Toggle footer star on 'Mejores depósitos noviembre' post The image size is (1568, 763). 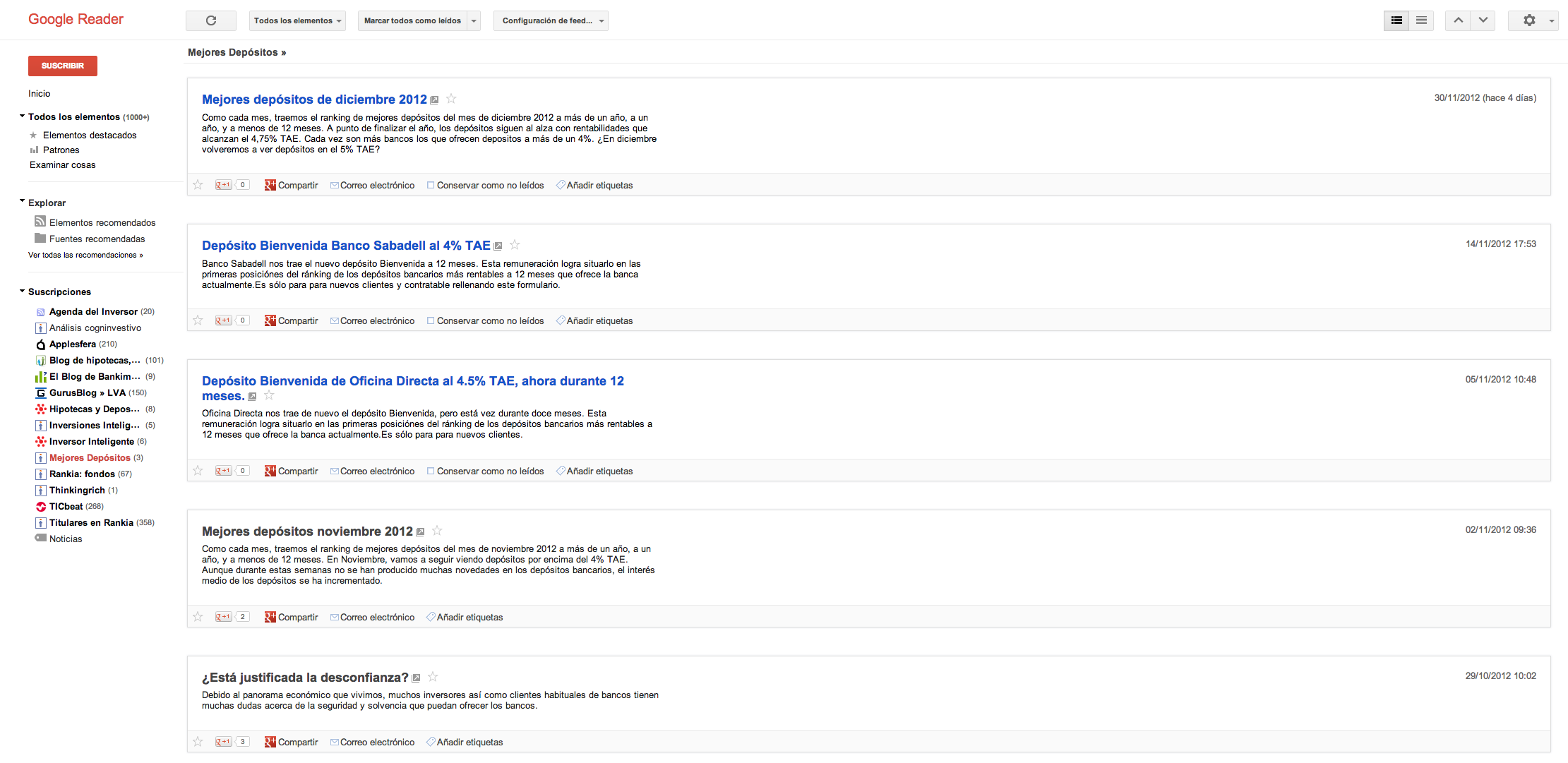[x=198, y=617]
